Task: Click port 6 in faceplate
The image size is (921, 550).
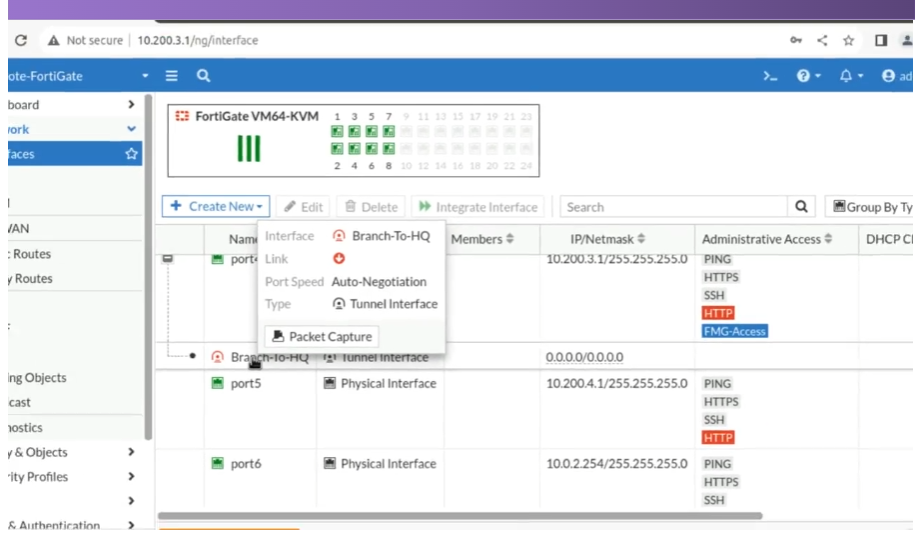Action: tap(371, 149)
